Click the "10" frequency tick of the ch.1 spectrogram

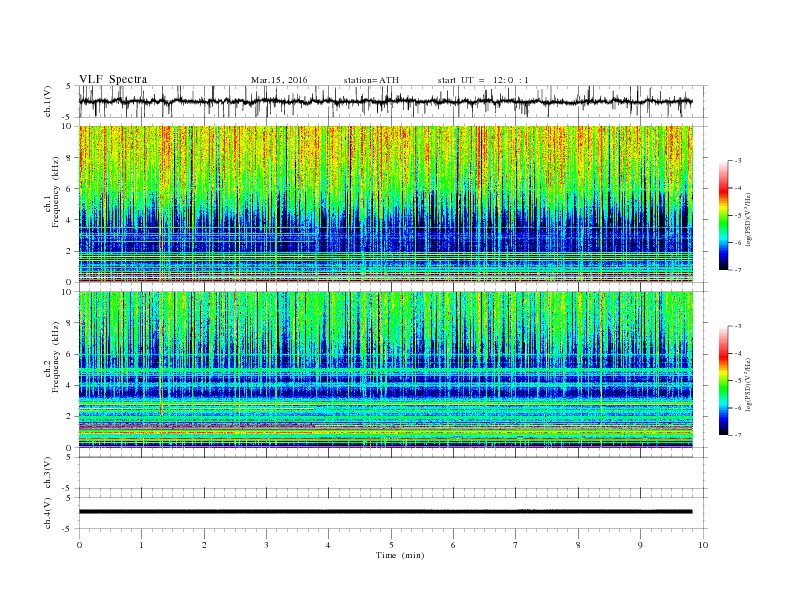tap(68, 126)
